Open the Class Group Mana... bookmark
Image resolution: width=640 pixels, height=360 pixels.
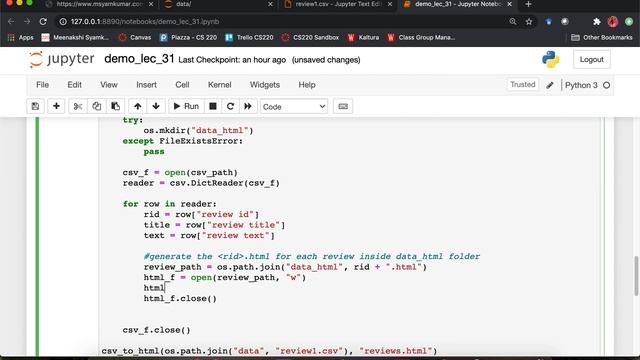pos(421,38)
